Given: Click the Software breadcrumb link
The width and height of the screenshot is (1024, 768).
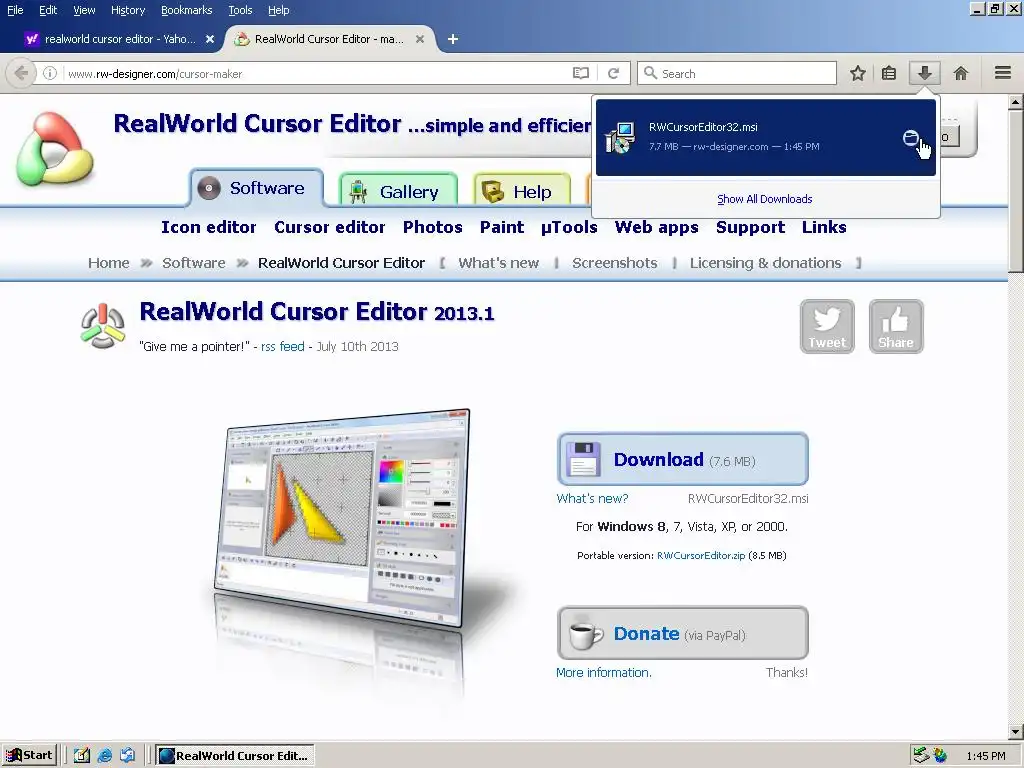Looking at the screenshot, I should [x=193, y=263].
